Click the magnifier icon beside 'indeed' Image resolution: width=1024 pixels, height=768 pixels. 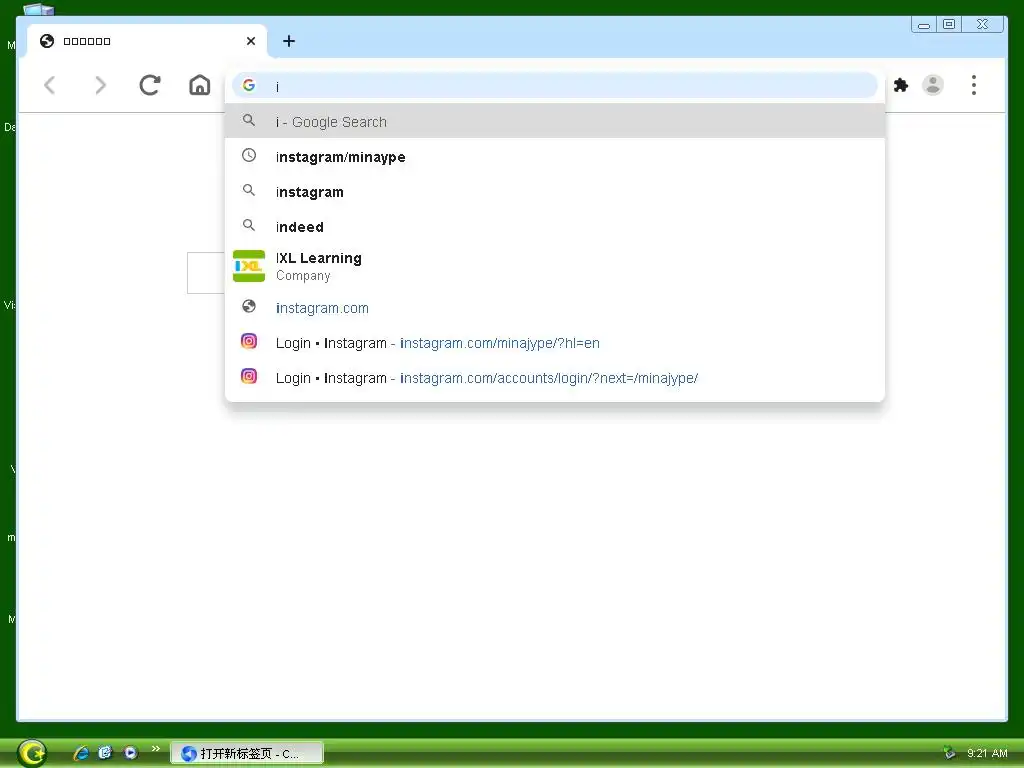249,225
